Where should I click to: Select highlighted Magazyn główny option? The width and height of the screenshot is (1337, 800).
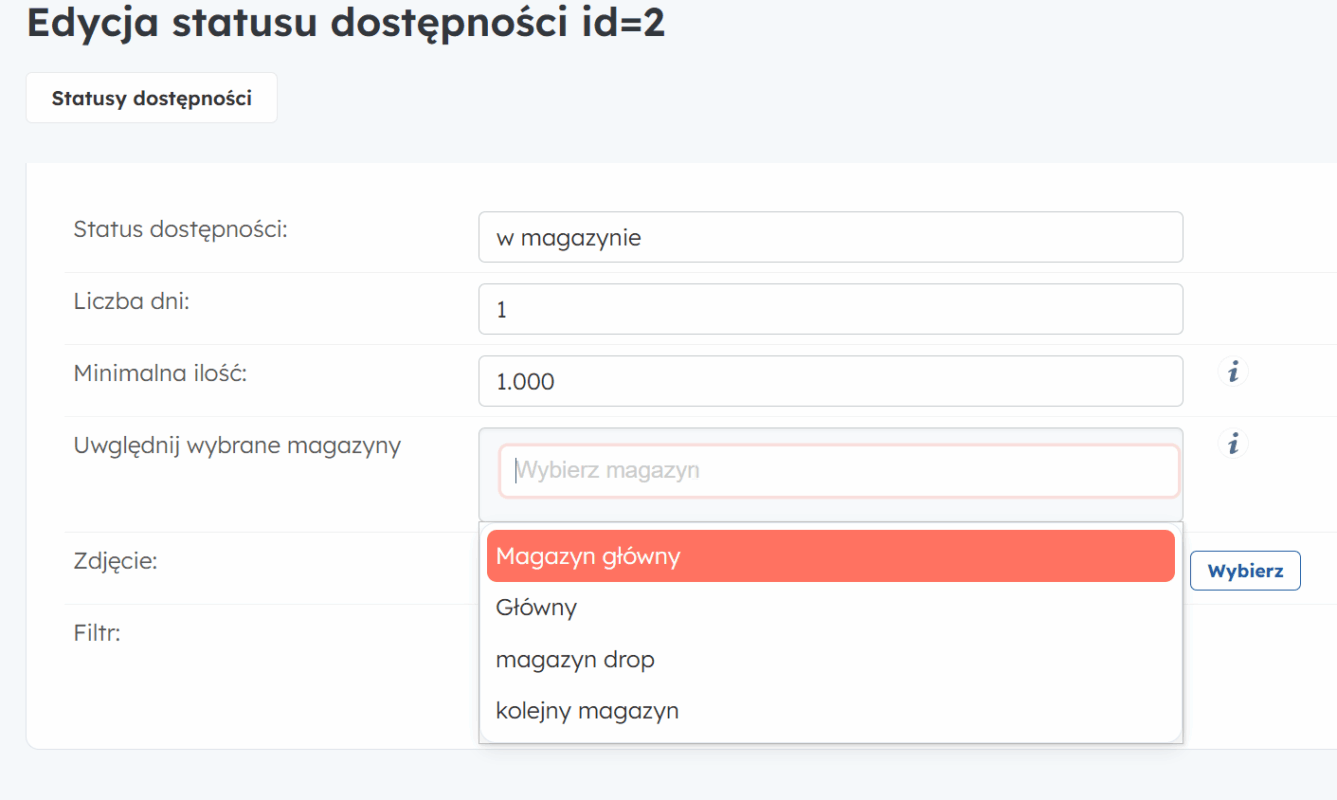pyautogui.click(x=830, y=556)
